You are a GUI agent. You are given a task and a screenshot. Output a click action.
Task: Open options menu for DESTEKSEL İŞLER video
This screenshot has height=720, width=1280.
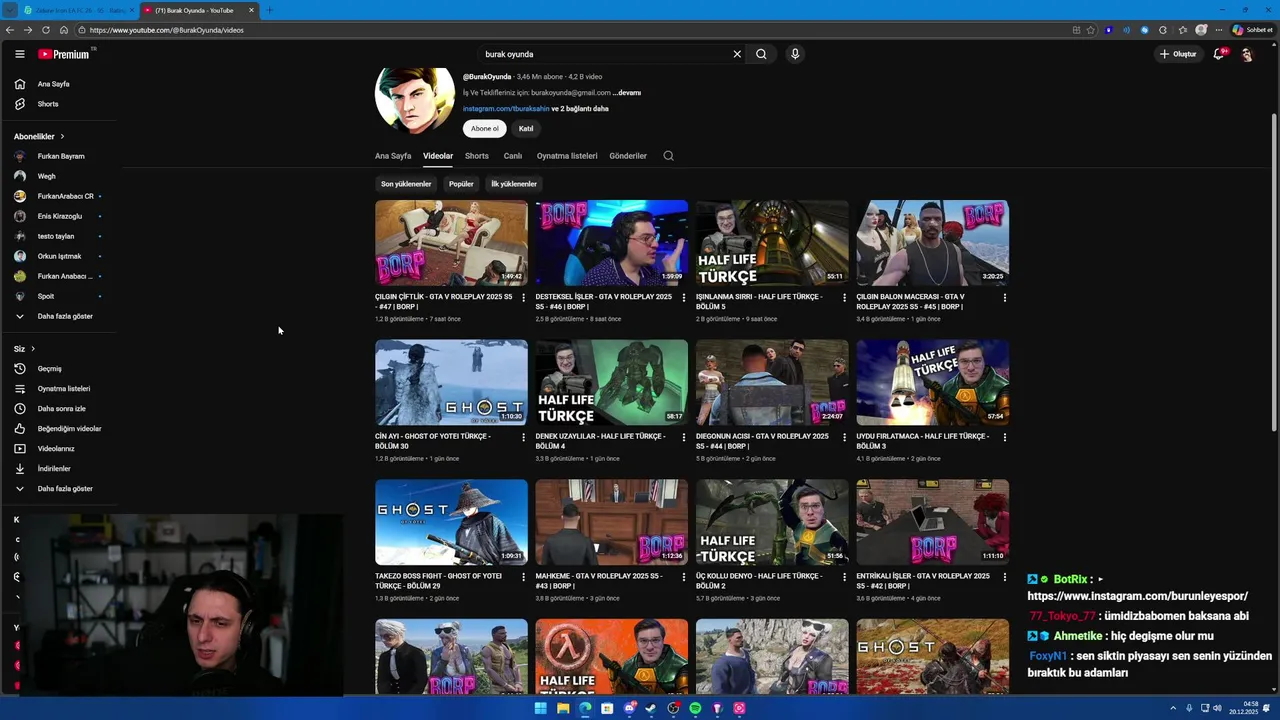684,298
